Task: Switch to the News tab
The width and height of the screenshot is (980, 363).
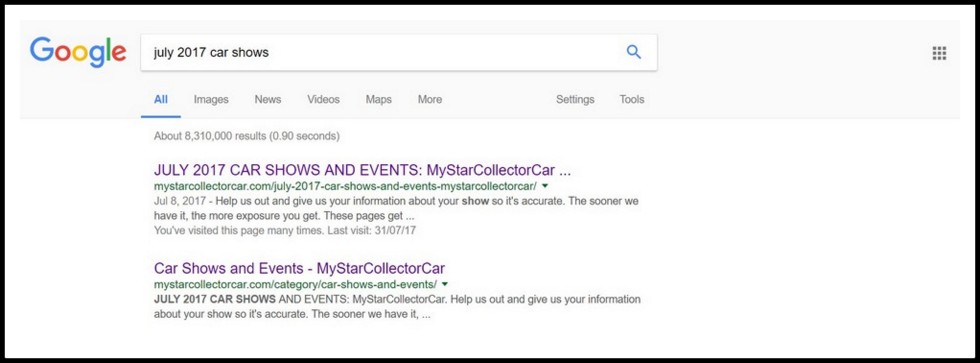Action: pos(268,99)
